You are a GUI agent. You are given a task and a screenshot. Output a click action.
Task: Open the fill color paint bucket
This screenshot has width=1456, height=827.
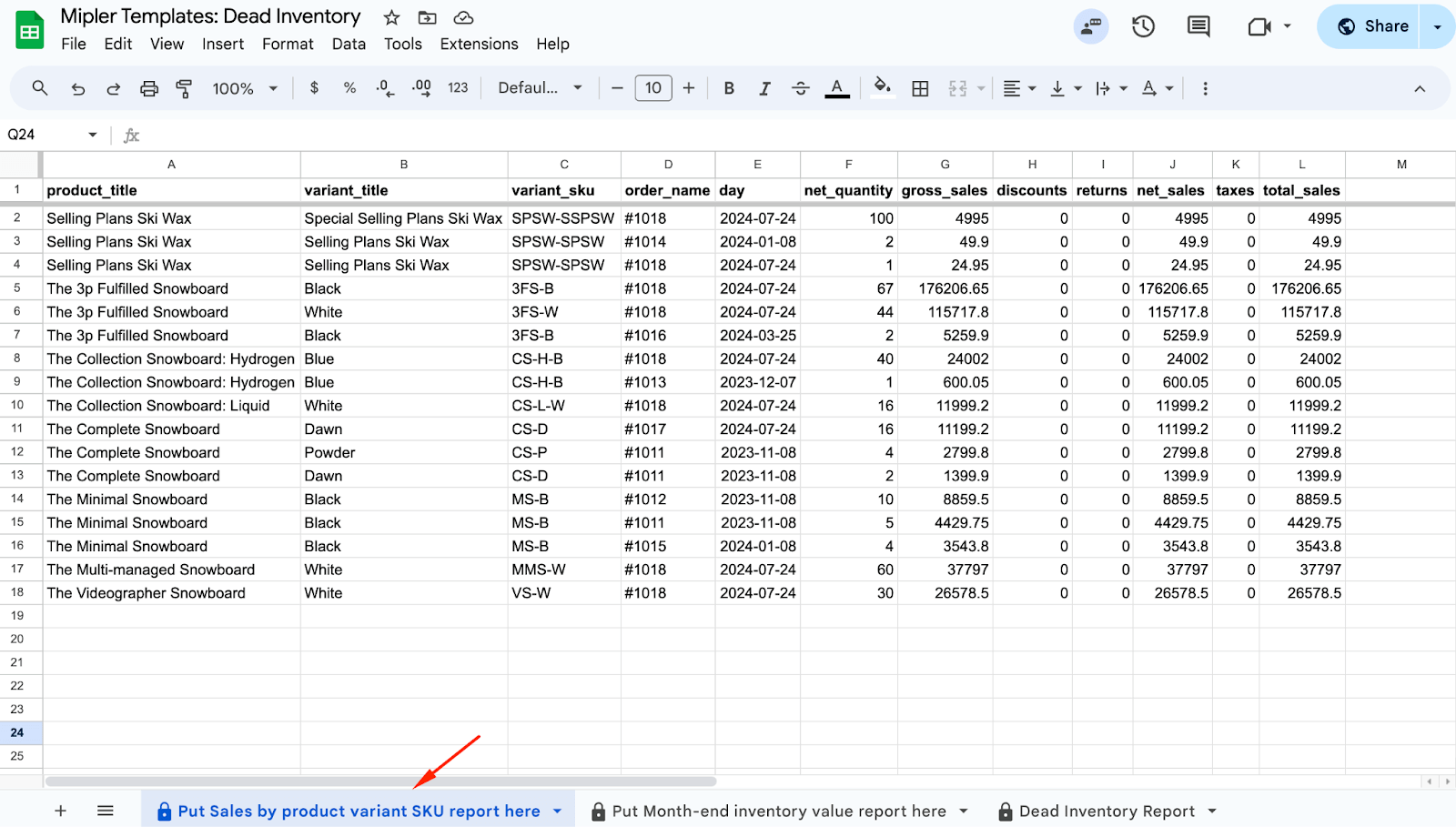tap(881, 88)
